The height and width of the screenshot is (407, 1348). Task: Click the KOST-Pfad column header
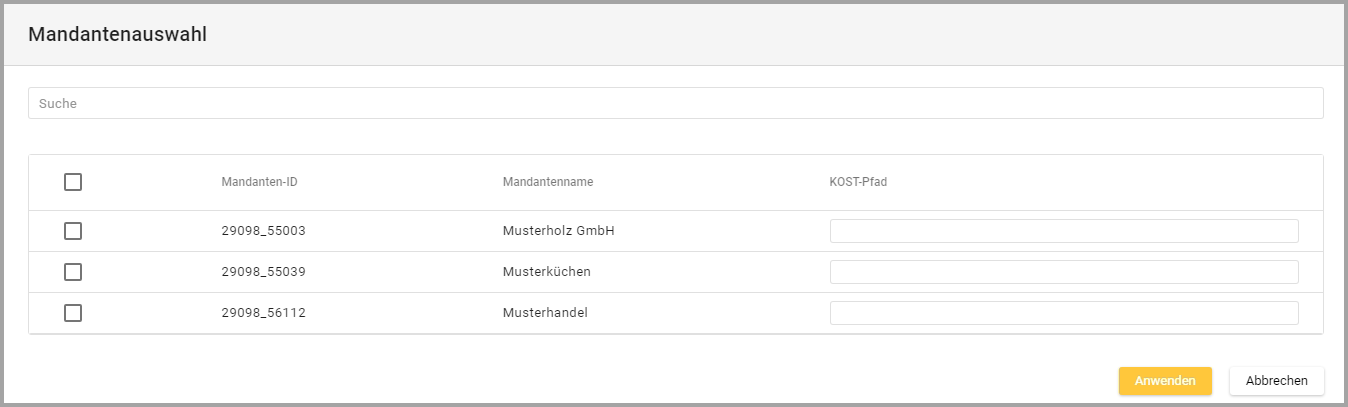point(859,182)
